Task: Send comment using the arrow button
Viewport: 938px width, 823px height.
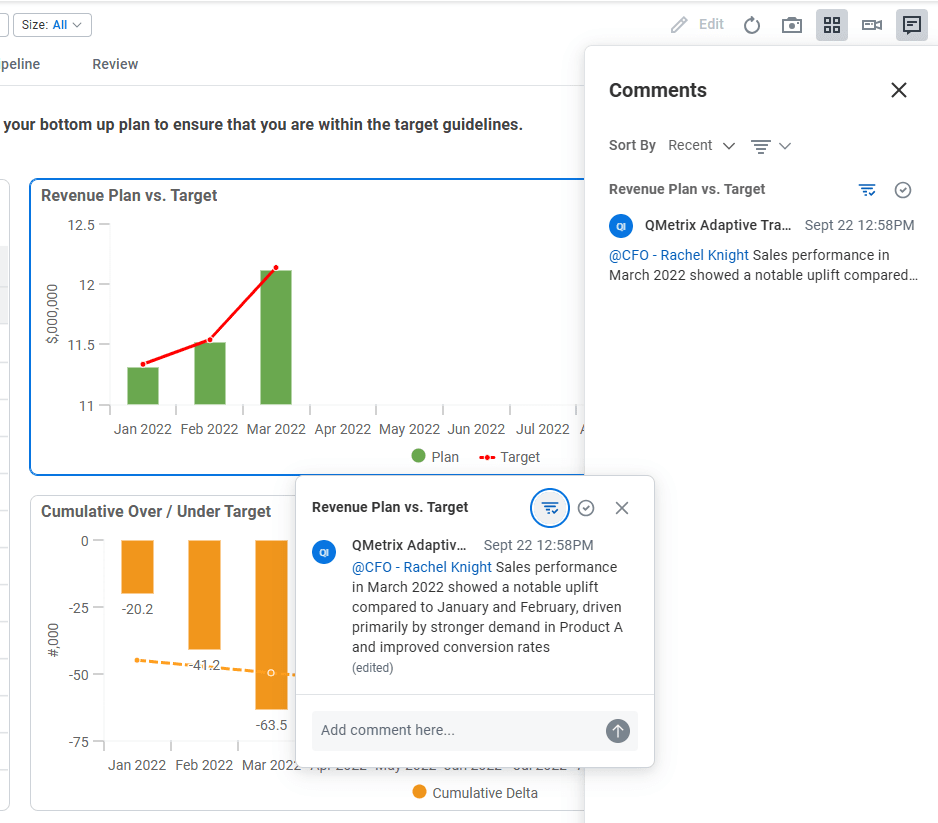Action: (x=618, y=731)
